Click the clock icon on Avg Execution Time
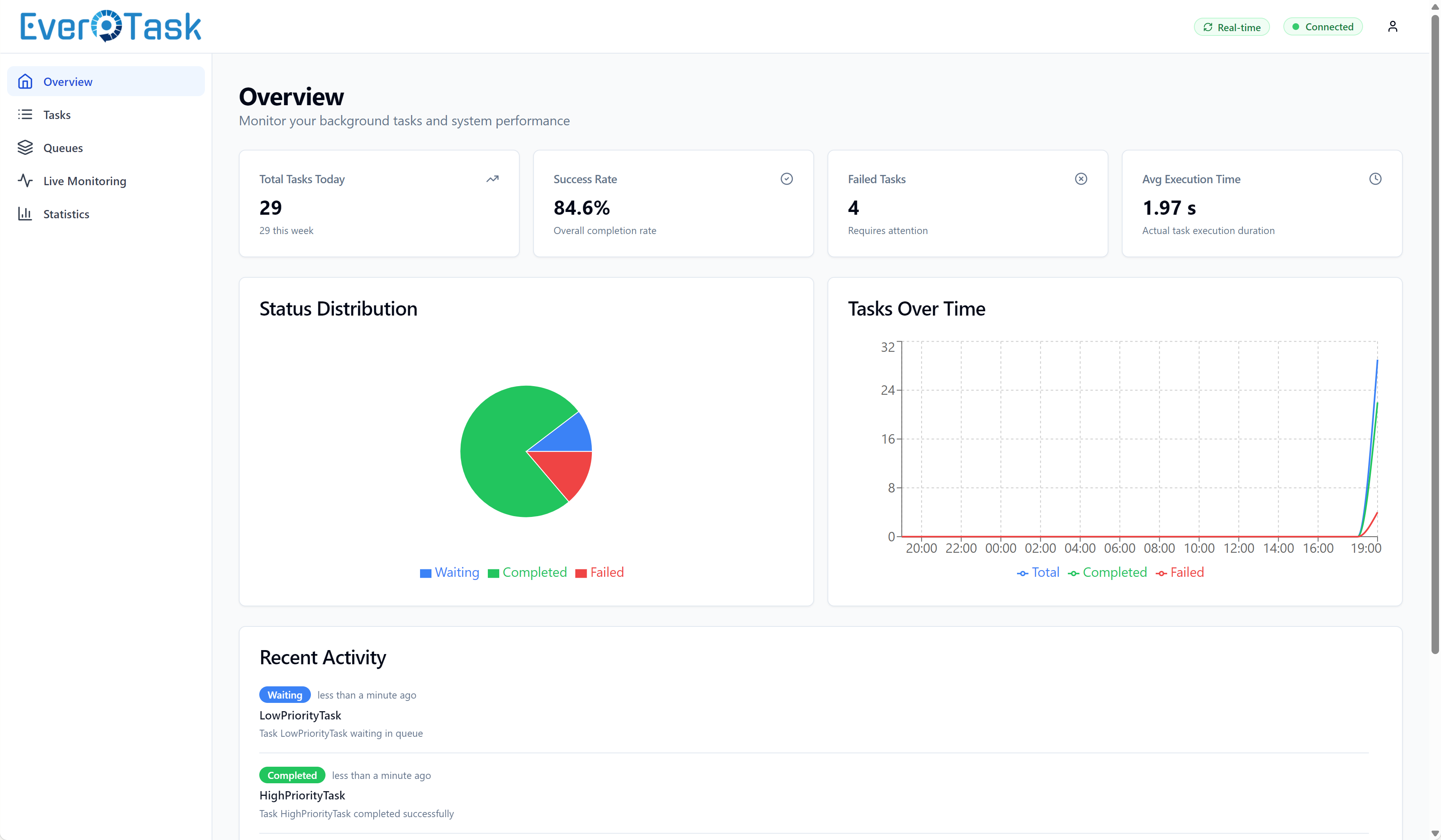This screenshot has height=840, width=1441. tap(1375, 179)
